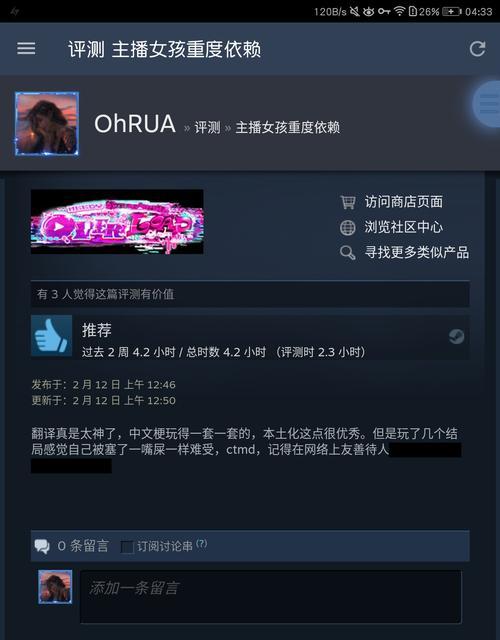The height and width of the screenshot is (640, 500).
Task: Open the floating blue menu bubble
Action: click(487, 104)
